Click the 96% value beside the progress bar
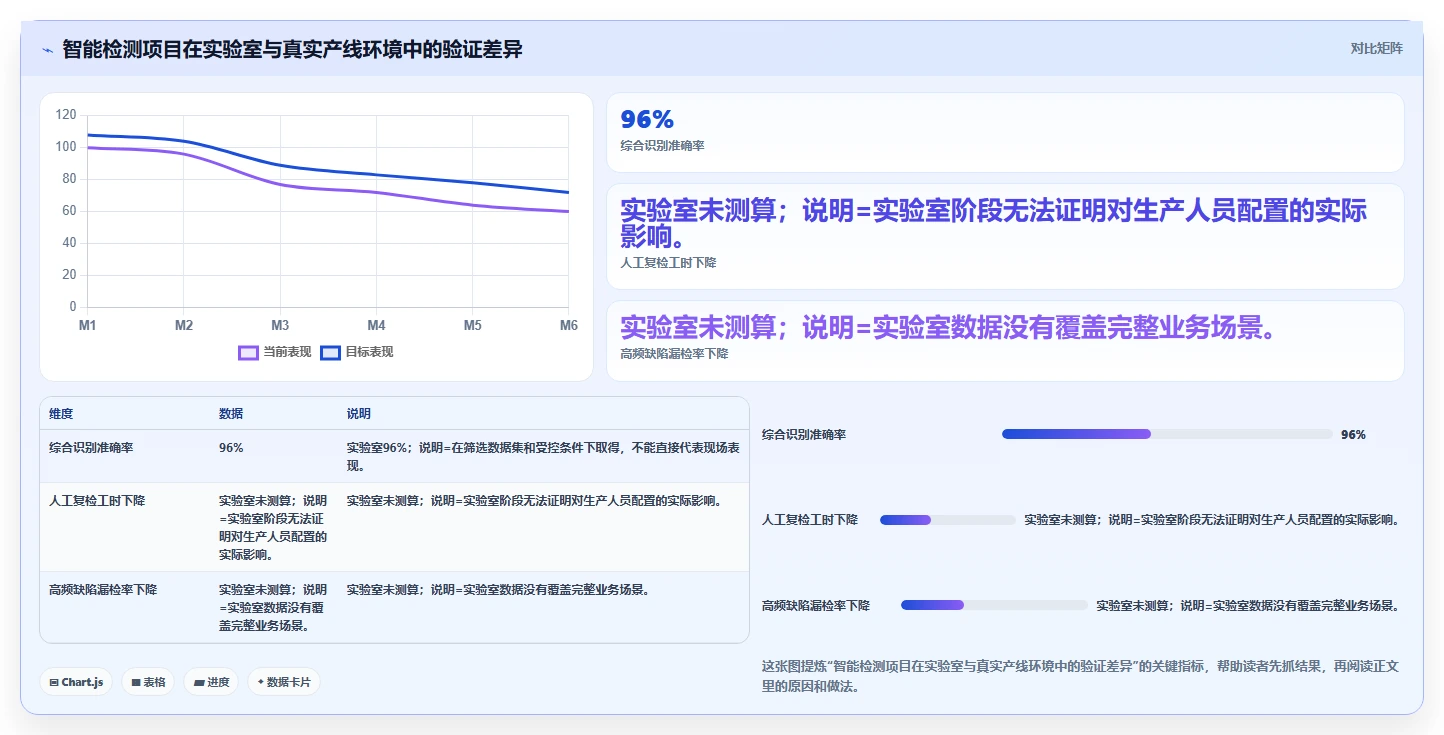Screen dimensions: 1444x735 pyautogui.click(x=1353, y=435)
